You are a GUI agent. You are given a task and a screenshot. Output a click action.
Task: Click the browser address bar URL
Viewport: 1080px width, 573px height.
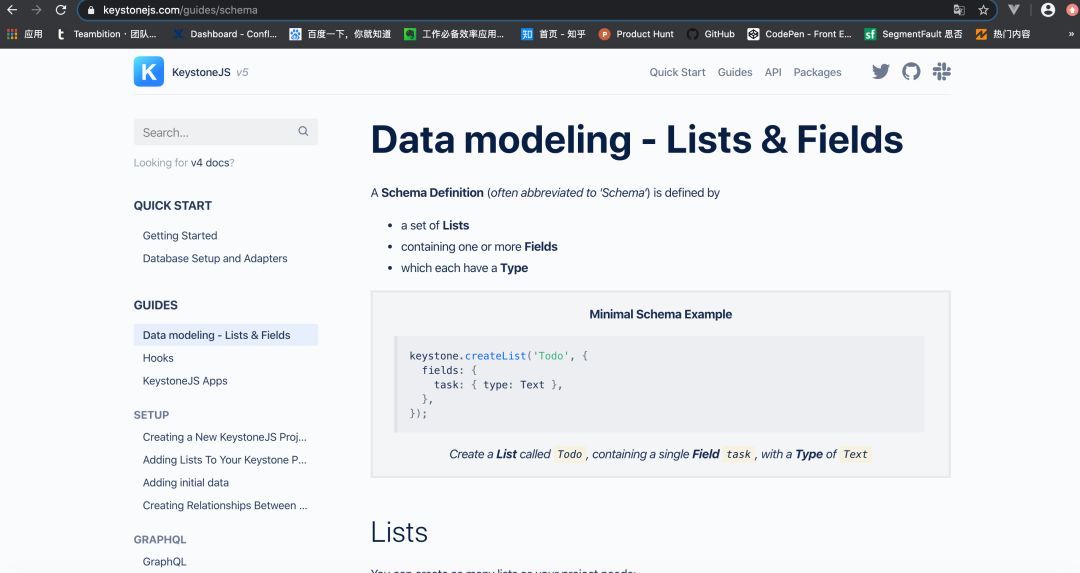pyautogui.click(x=180, y=10)
